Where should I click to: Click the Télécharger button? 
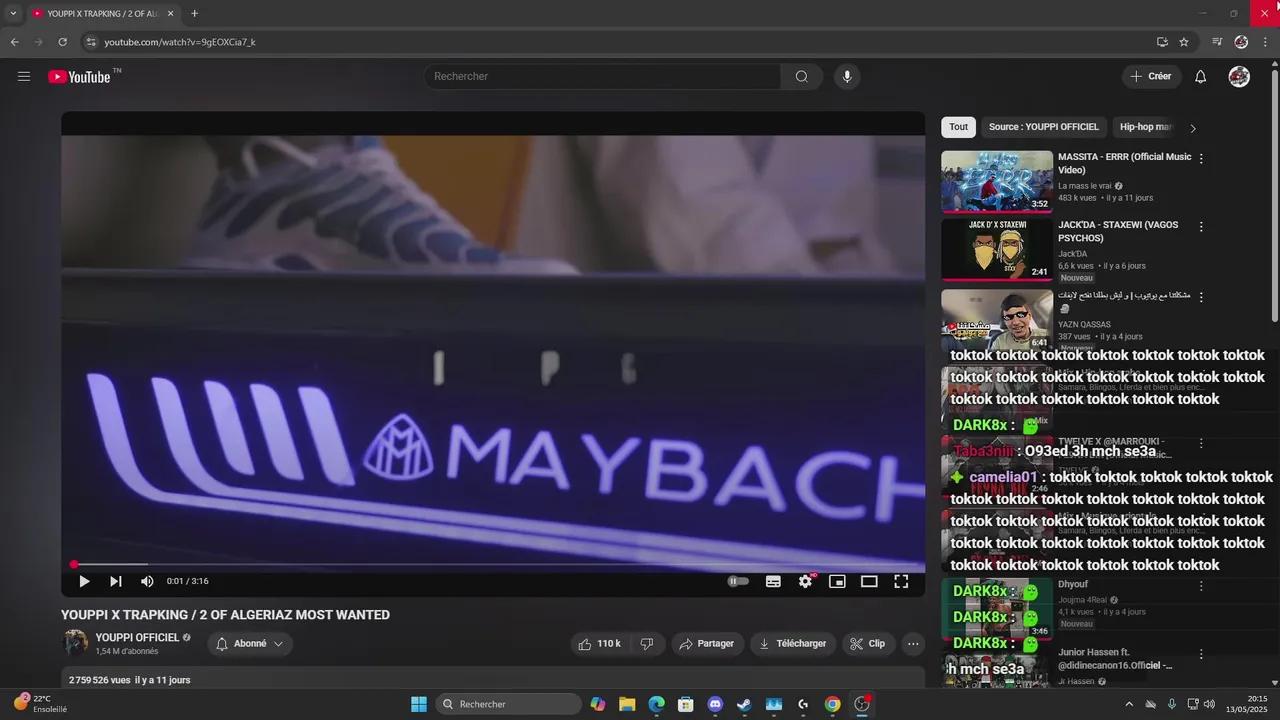click(793, 644)
